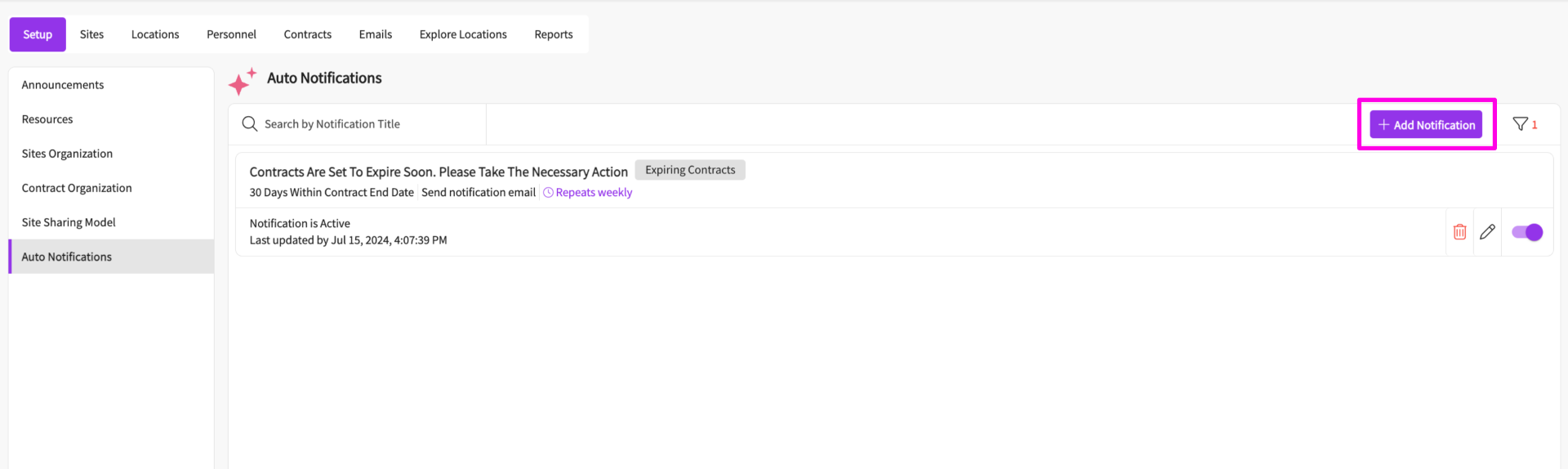Click the pink sparkle Auto Notifications icon

242,82
